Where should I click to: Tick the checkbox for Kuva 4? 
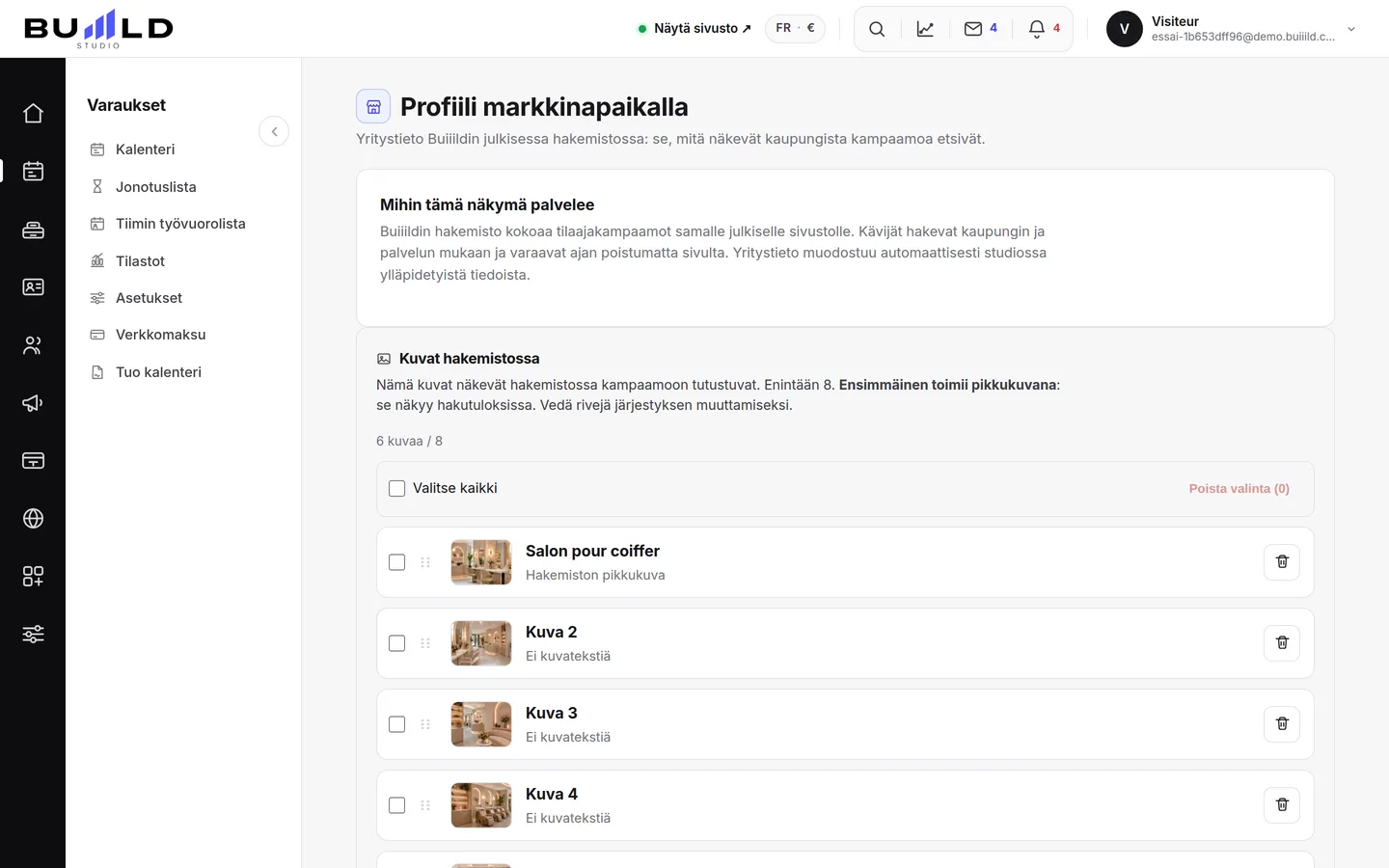coord(396,805)
